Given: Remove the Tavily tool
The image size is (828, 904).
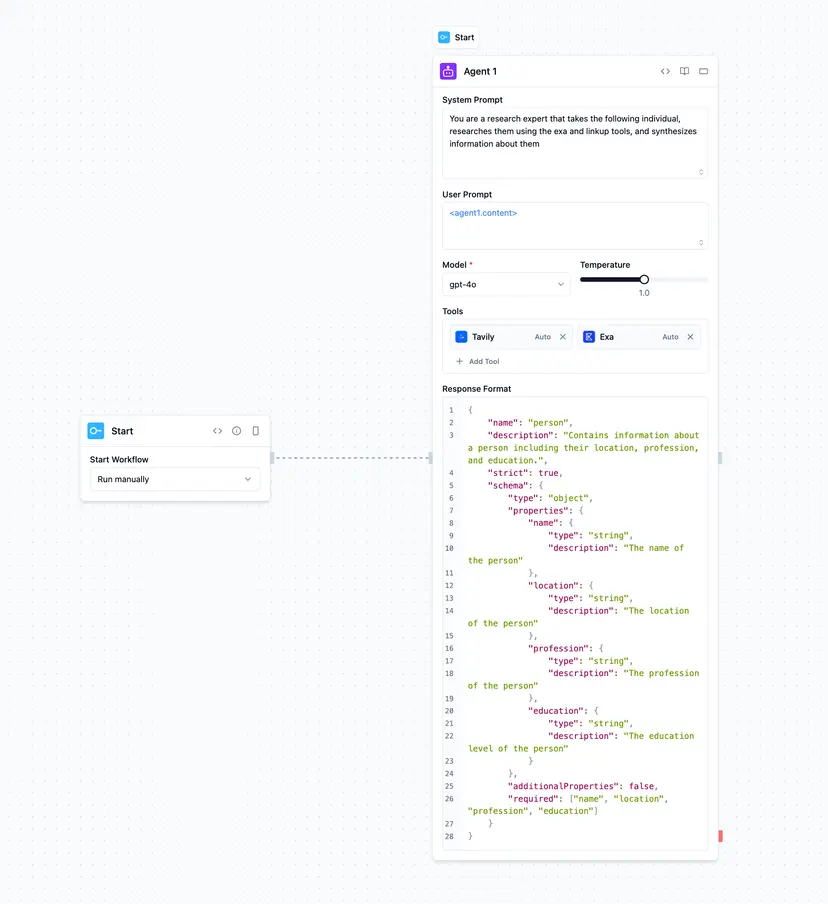Looking at the screenshot, I should click(x=563, y=337).
